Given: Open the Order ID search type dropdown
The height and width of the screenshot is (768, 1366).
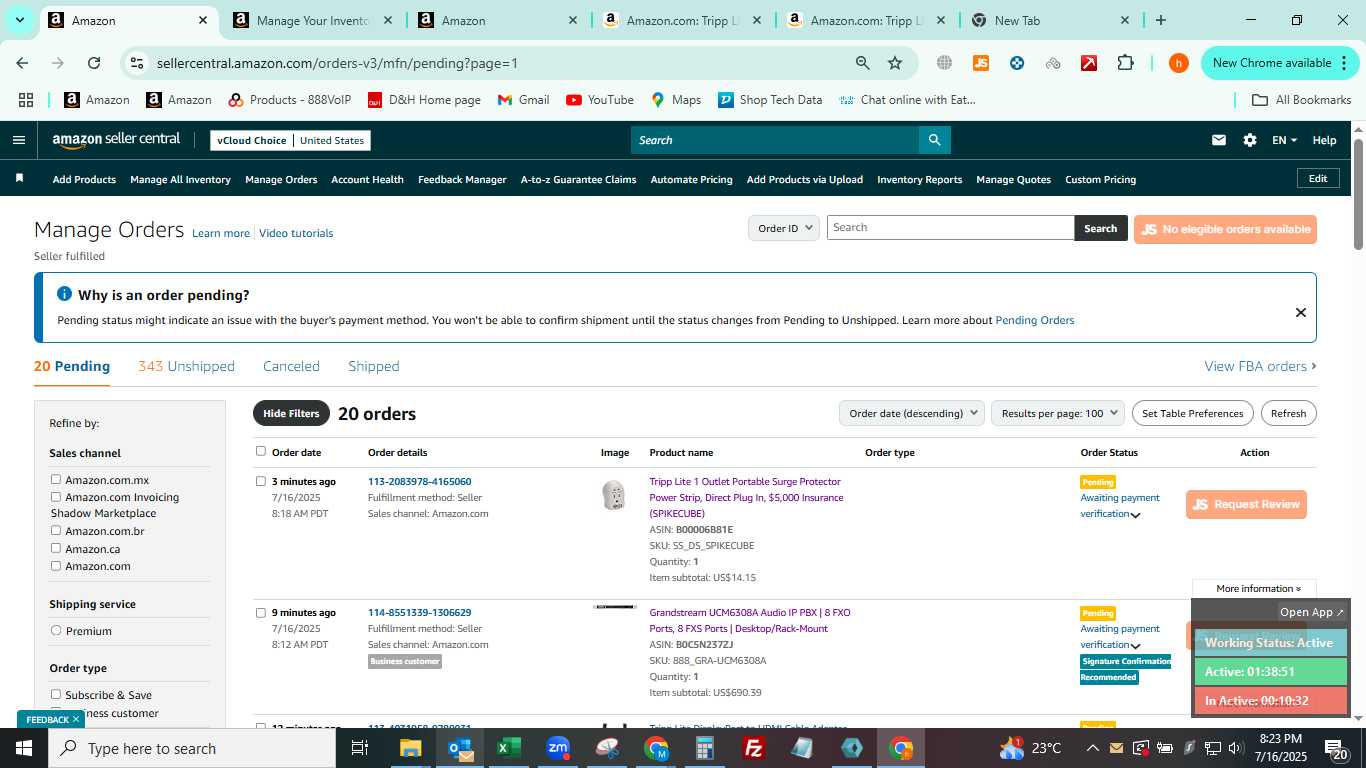Looking at the screenshot, I should tap(784, 228).
